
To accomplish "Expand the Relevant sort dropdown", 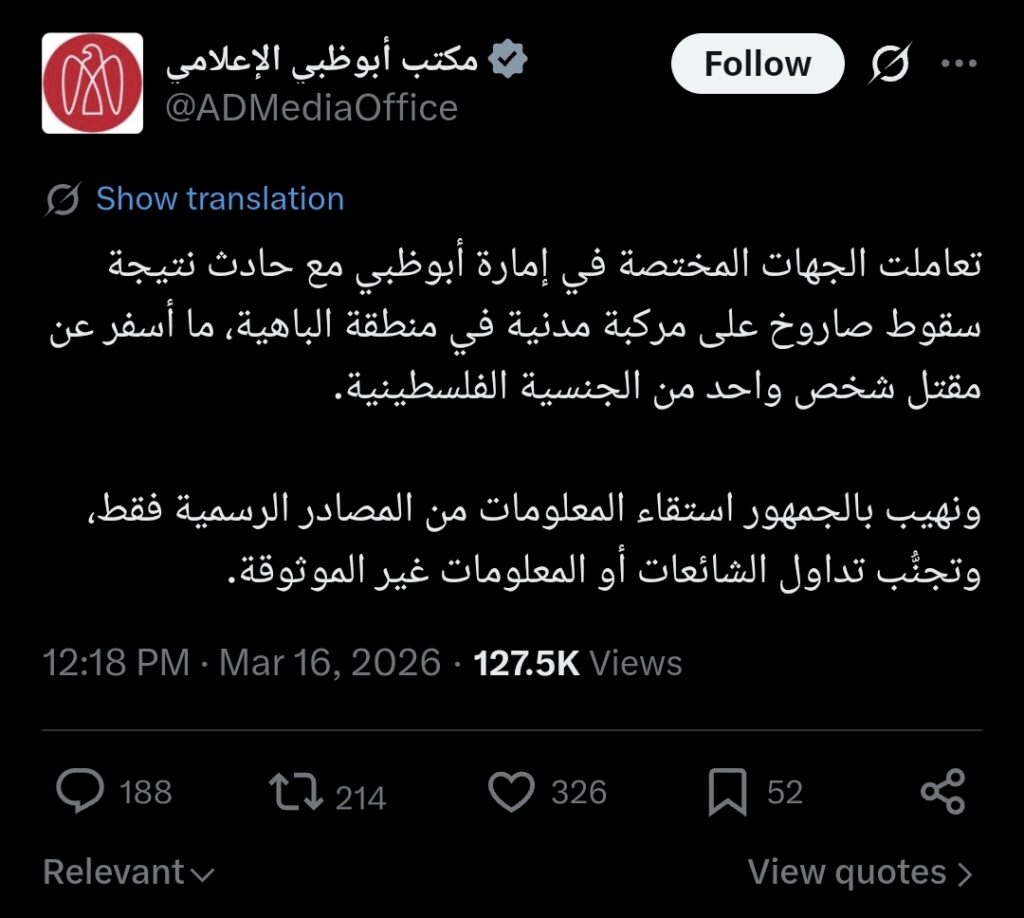I will point(129,873).
